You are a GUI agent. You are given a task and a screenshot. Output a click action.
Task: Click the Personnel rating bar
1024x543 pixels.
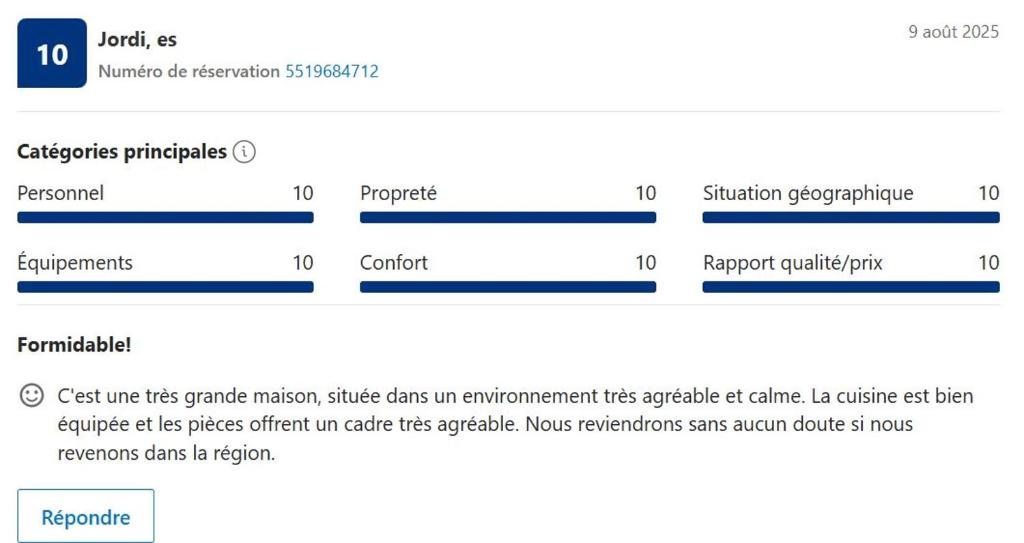click(x=165, y=218)
